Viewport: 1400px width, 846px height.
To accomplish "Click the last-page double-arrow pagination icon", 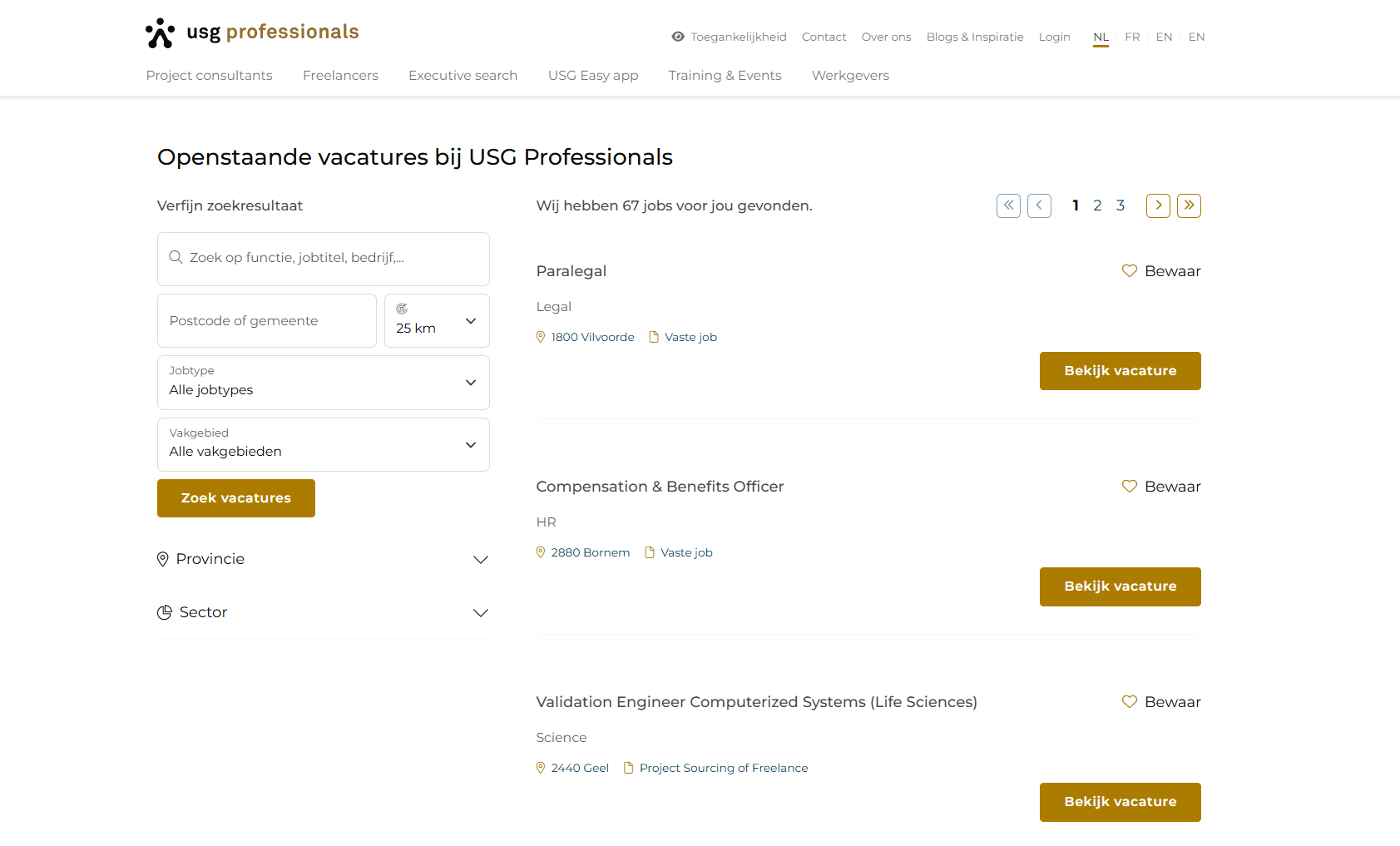I will tap(1189, 205).
